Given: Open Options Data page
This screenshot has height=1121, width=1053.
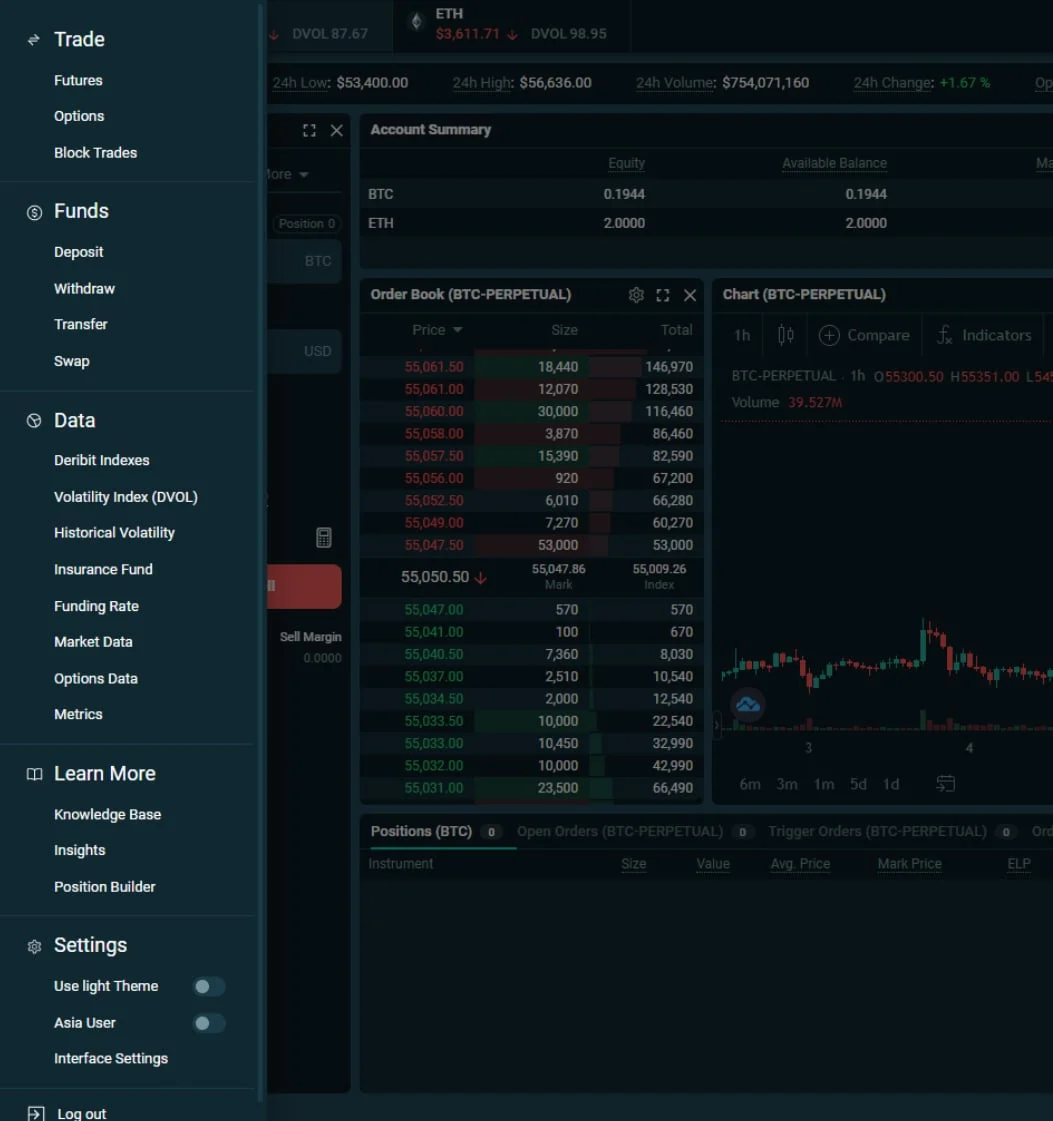Looking at the screenshot, I should click(x=96, y=678).
